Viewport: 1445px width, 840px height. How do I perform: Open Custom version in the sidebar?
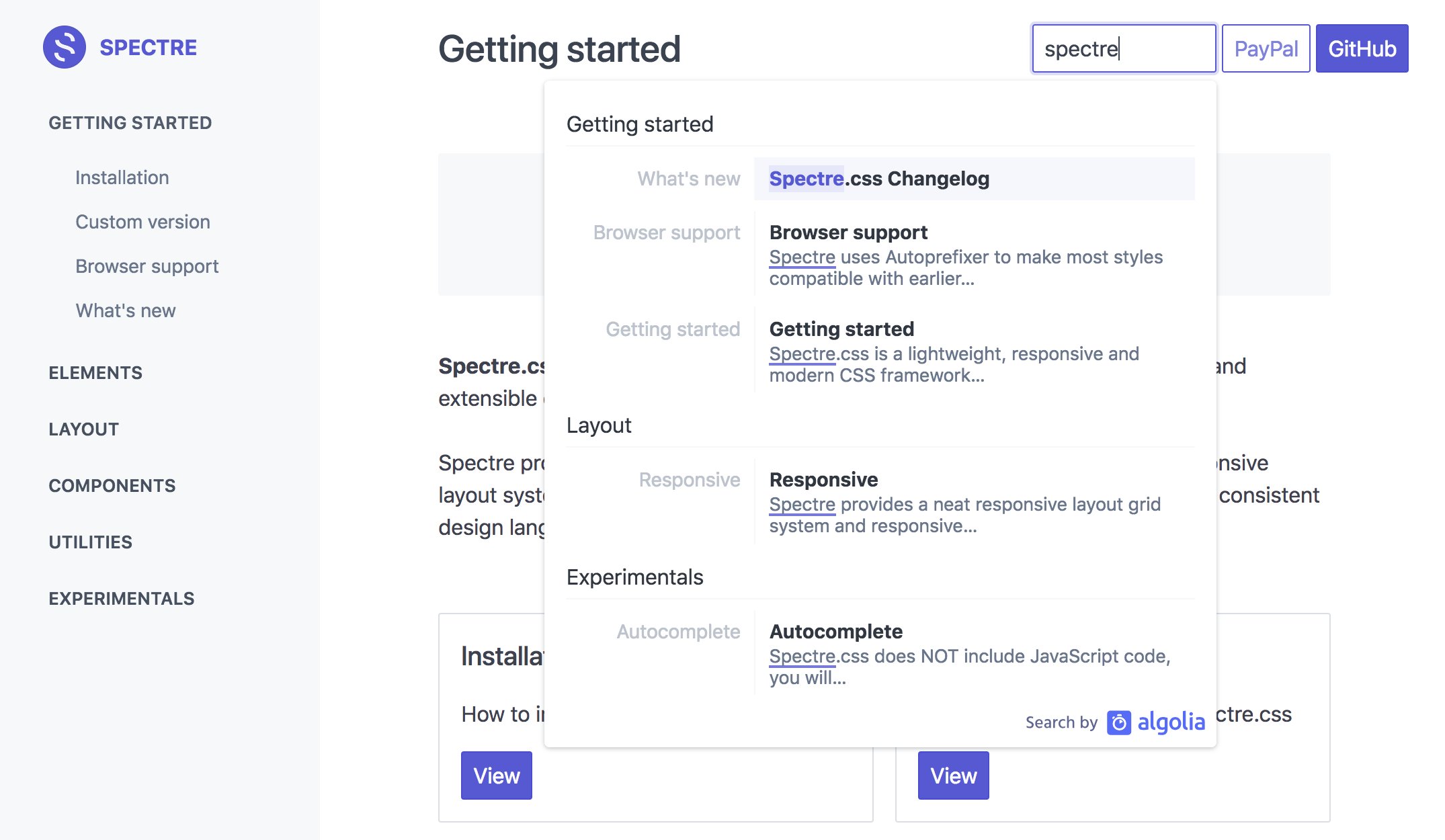tap(142, 222)
